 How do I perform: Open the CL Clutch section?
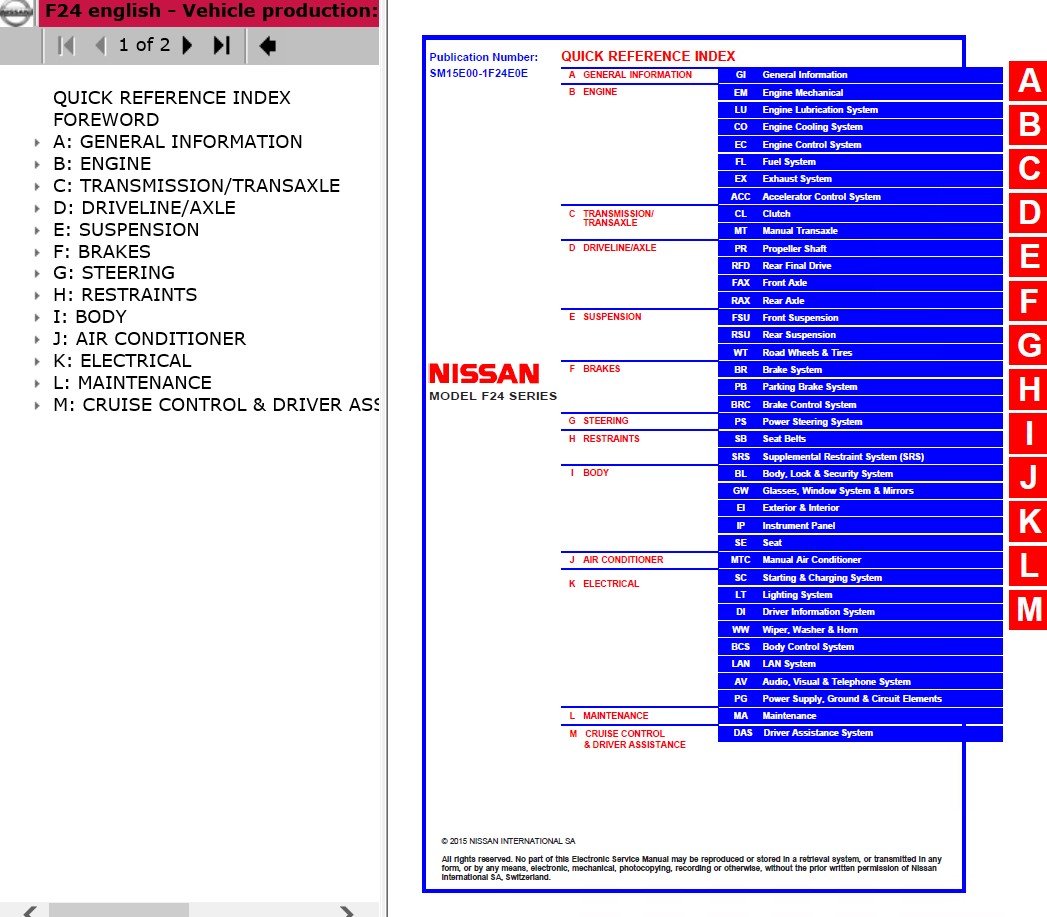tap(860, 214)
